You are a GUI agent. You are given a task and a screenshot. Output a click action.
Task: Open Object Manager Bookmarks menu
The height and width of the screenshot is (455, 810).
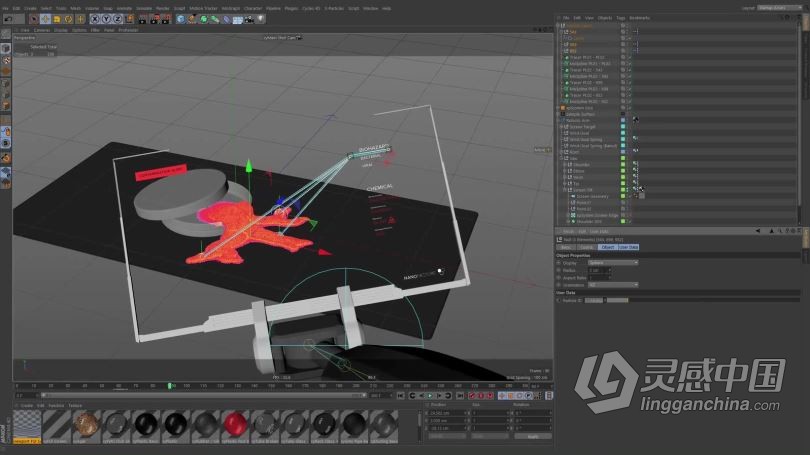[640, 18]
